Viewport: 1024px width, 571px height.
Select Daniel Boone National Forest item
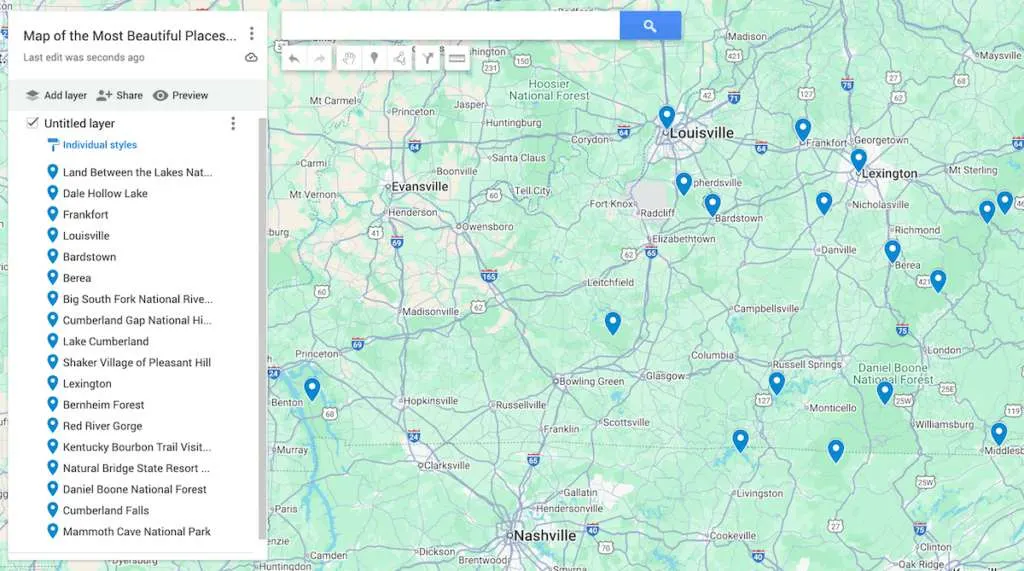pos(134,489)
